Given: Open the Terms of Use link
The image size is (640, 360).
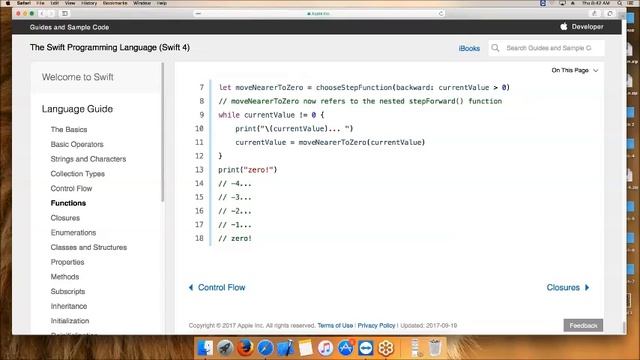Looking at the screenshot, I should (x=335, y=325).
